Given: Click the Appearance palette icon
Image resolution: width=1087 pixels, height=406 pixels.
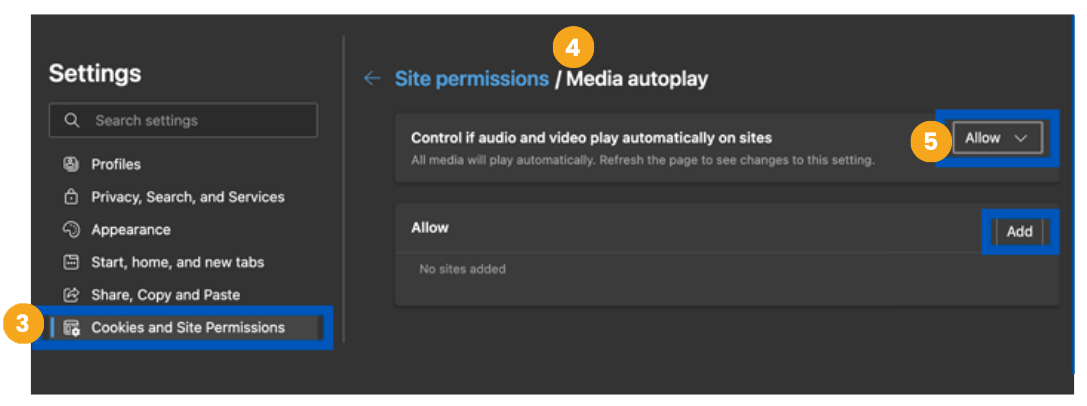Looking at the screenshot, I should coord(71,230).
